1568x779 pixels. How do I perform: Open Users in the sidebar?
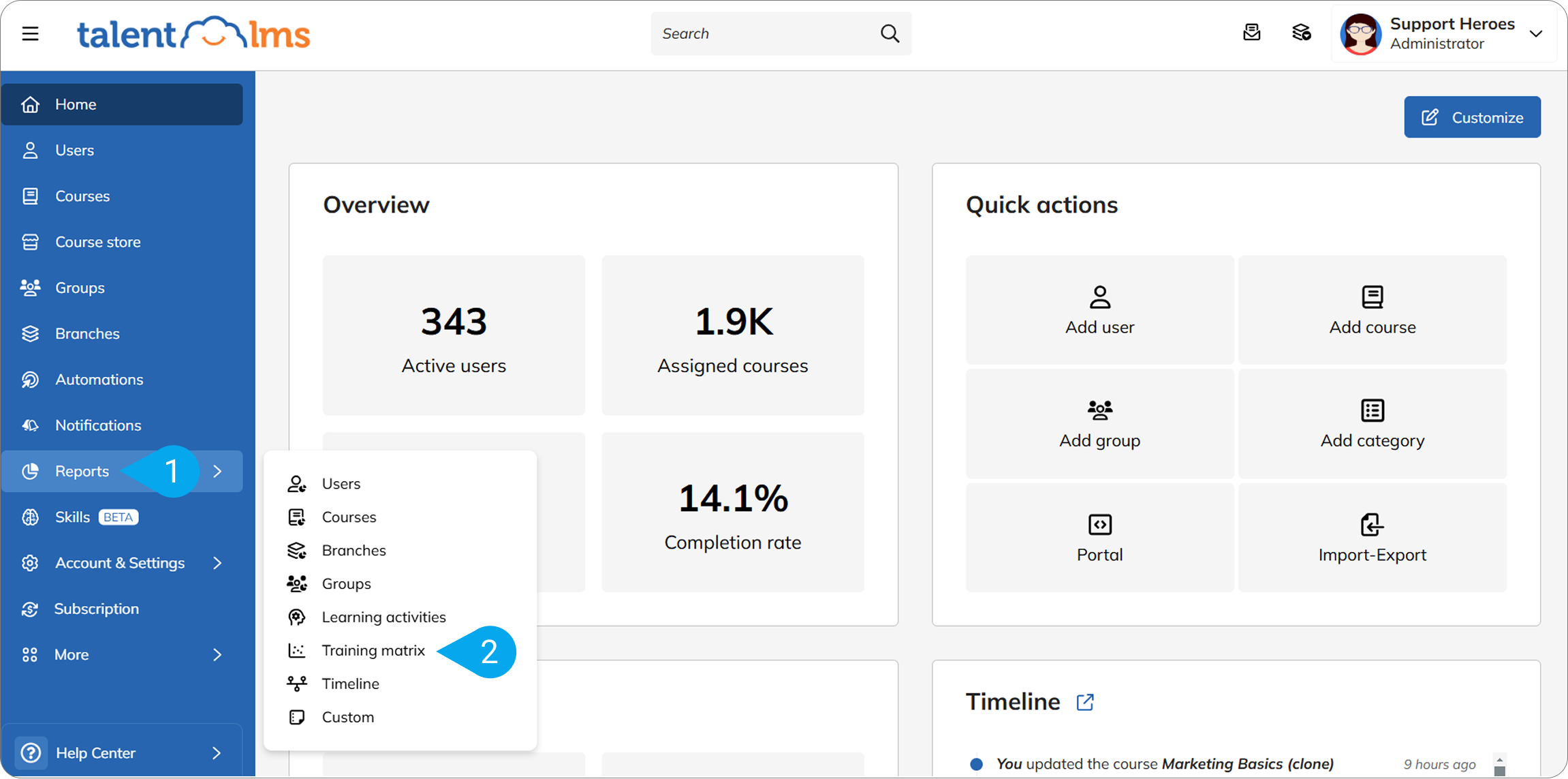click(122, 150)
